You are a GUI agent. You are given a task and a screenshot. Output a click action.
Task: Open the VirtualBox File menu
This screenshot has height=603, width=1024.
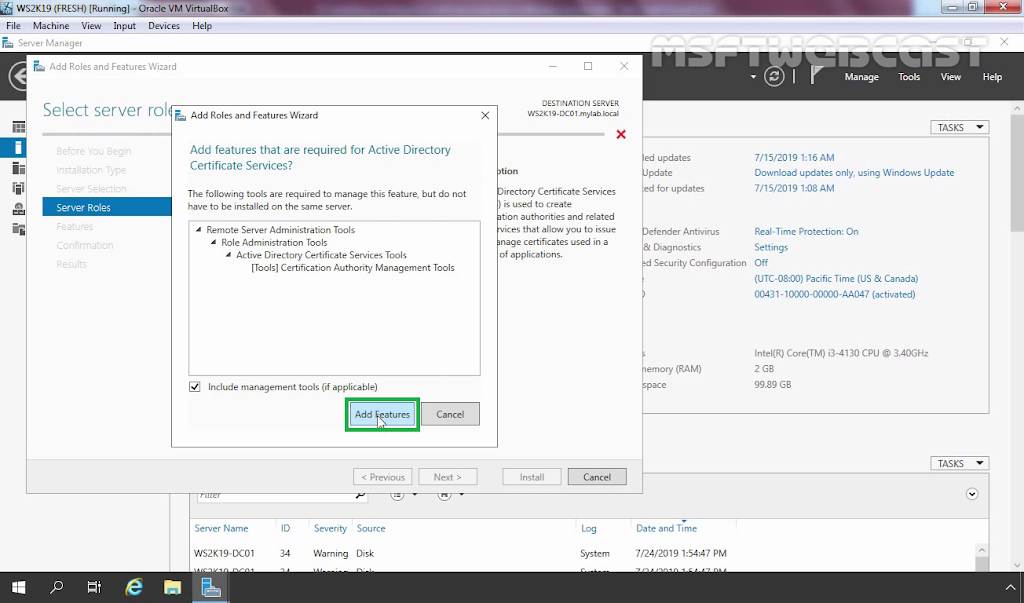tap(13, 25)
